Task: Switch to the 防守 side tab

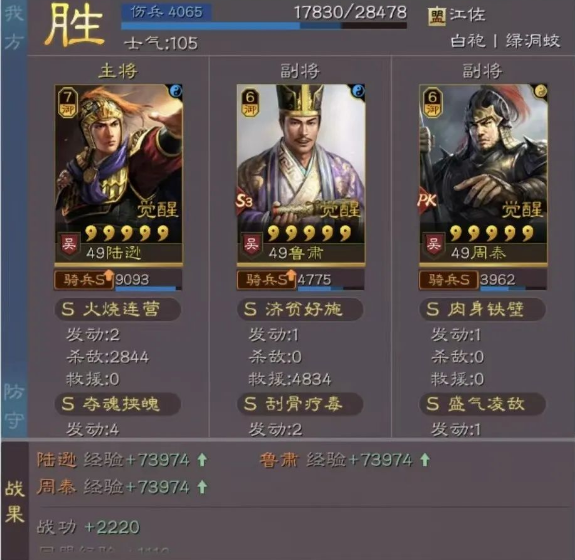Action: click(14, 406)
